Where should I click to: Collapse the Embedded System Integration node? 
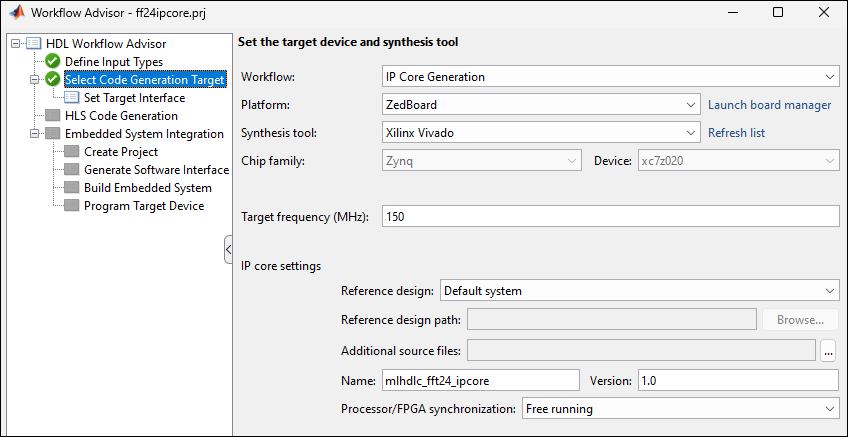[x=34, y=134]
